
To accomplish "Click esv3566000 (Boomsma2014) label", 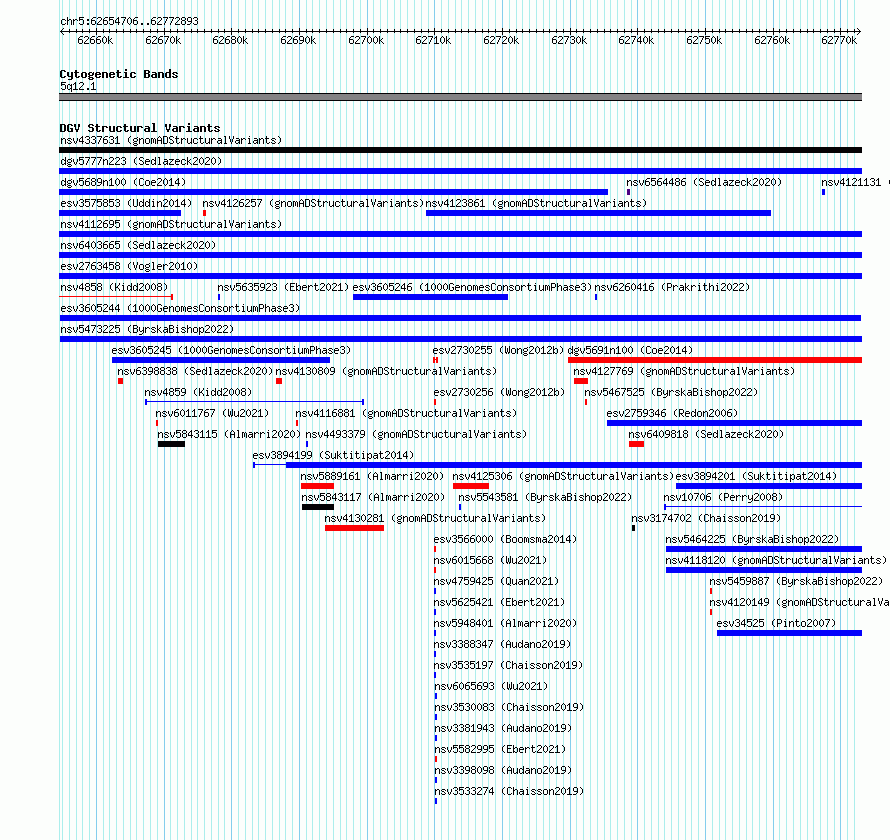I will pyautogui.click(x=505, y=539).
